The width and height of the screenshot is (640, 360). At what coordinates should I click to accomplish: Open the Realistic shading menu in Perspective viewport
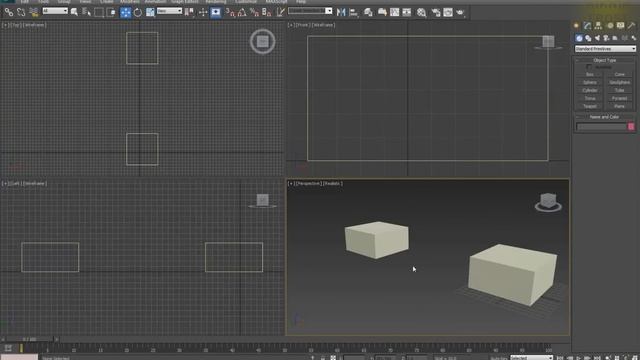pos(333,184)
